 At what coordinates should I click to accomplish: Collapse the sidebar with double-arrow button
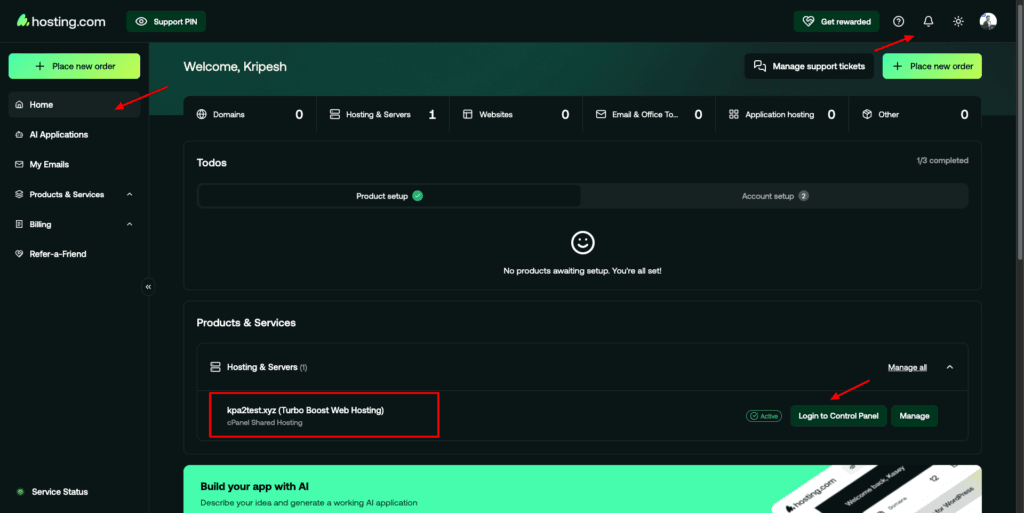[148, 287]
